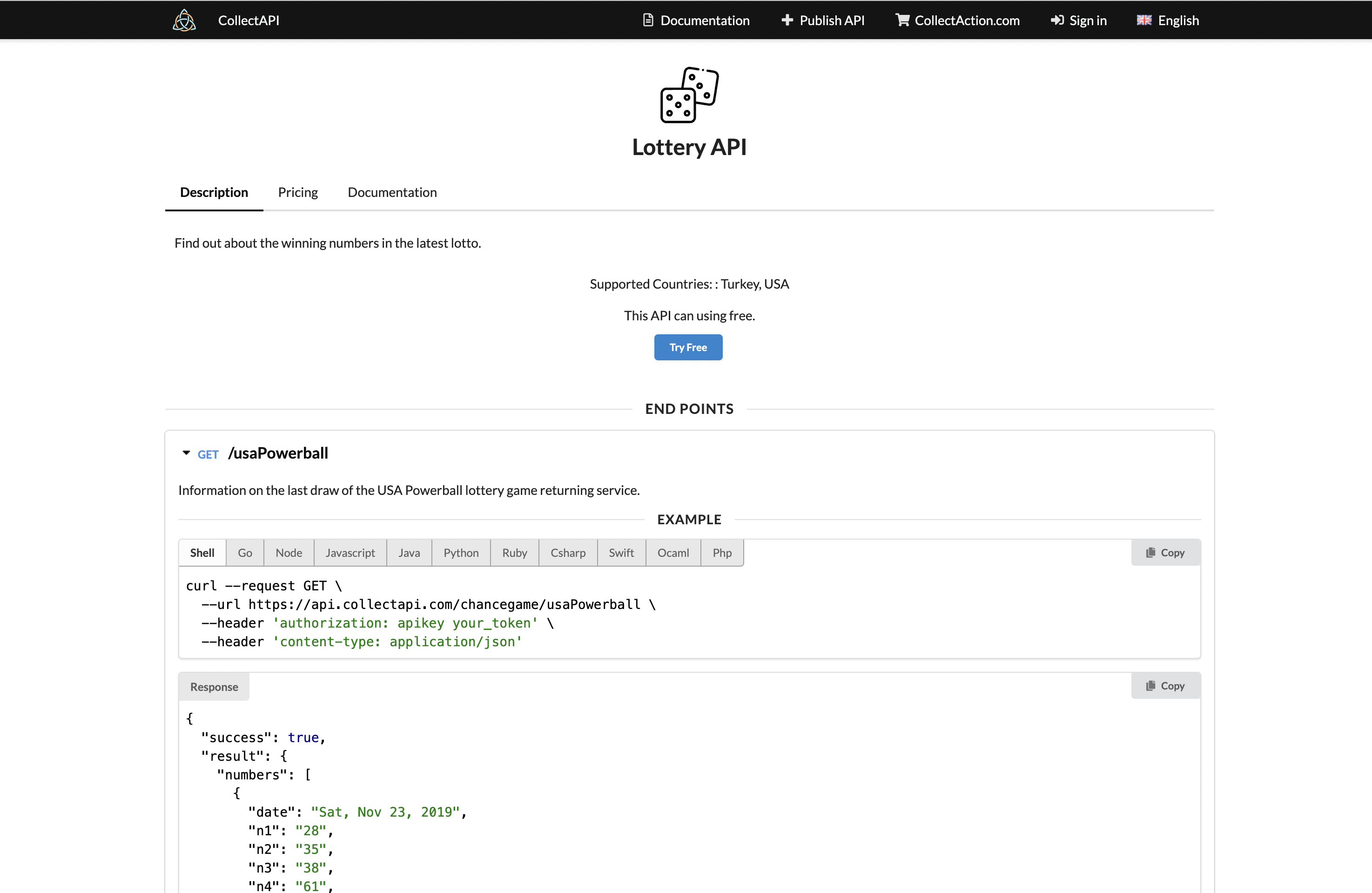This screenshot has width=1372, height=893.
Task: Click the API URL in curl command
Action: 444,604
